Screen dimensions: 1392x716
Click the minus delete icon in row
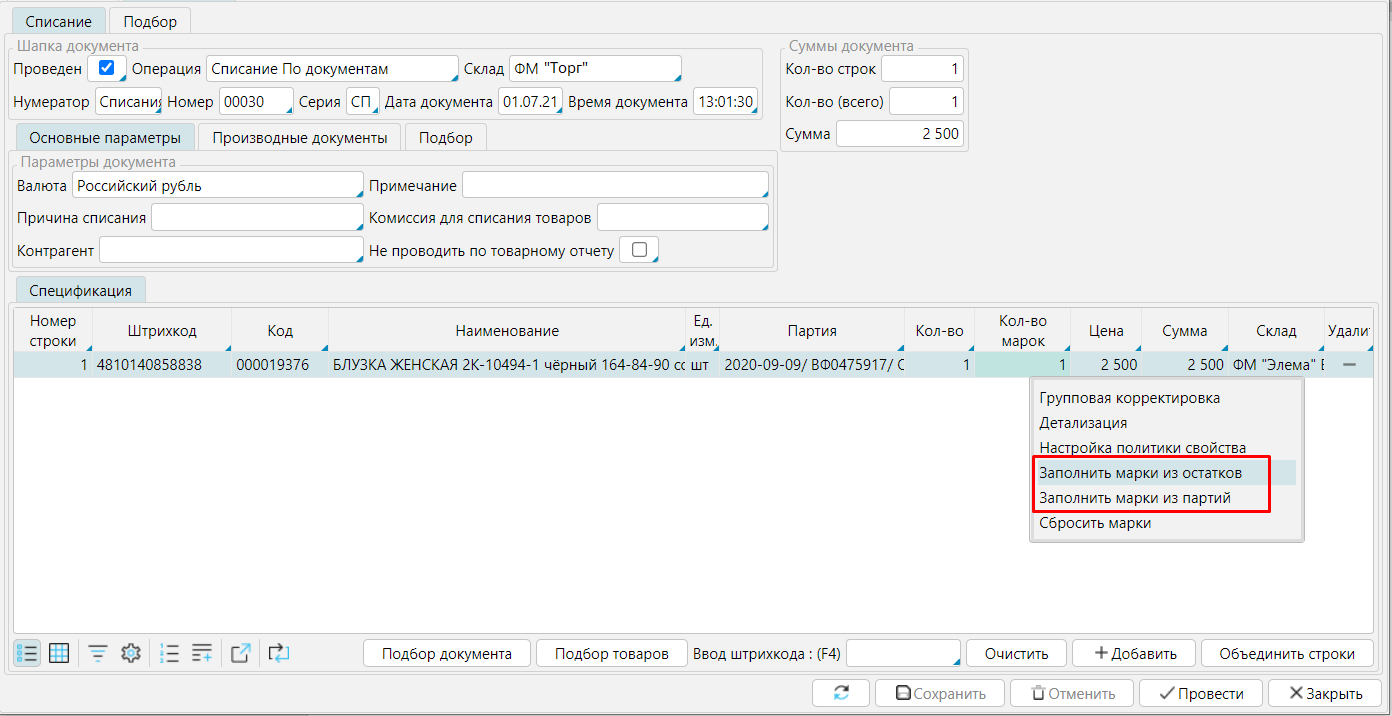1349,365
